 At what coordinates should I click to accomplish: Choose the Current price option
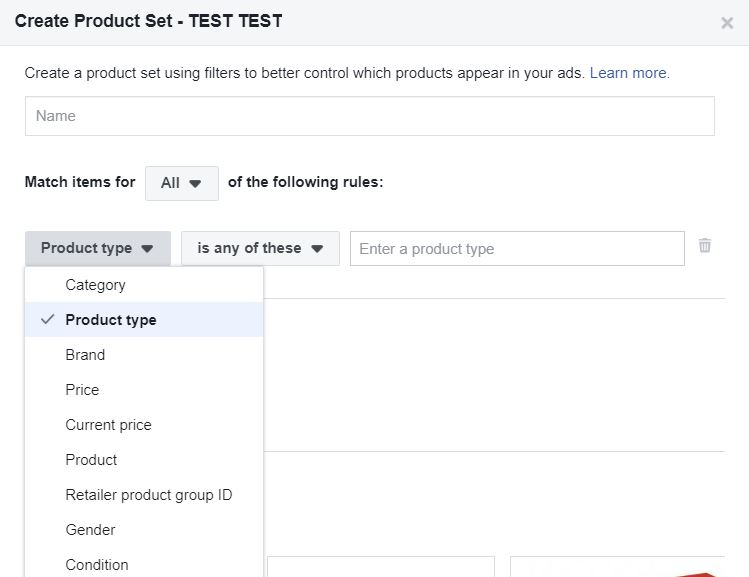coord(108,425)
